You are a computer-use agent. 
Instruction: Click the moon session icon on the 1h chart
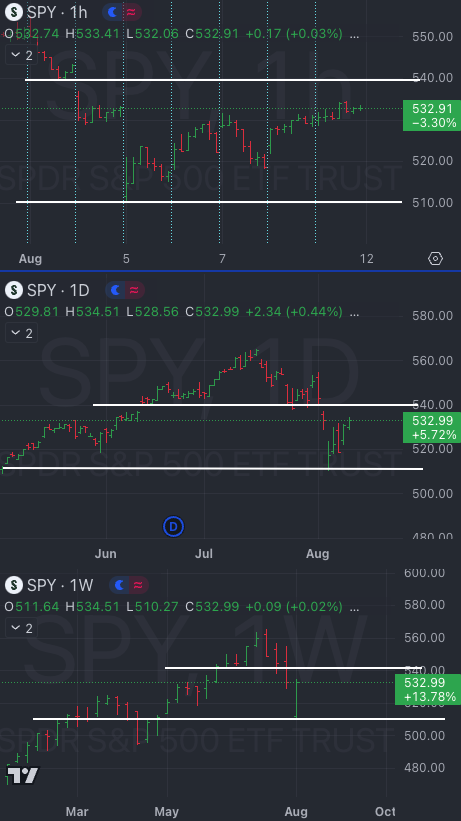click(112, 12)
